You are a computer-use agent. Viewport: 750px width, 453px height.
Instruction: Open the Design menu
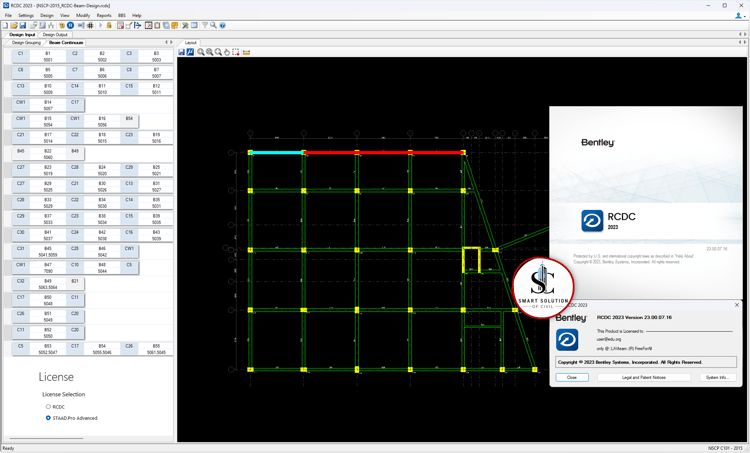click(47, 15)
